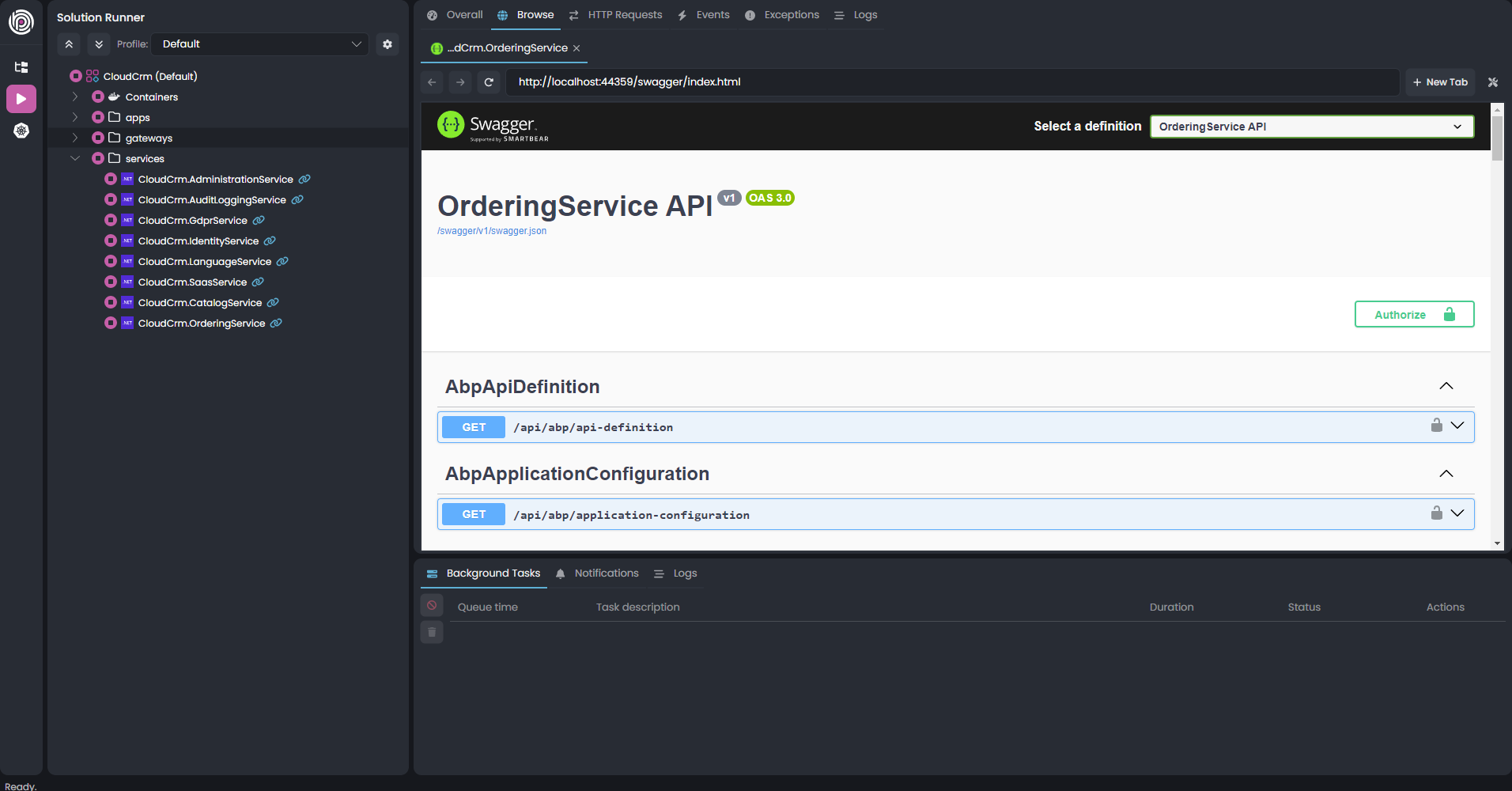Navigate back in the embedded browser
The height and width of the screenshot is (791, 1512).
(x=432, y=81)
